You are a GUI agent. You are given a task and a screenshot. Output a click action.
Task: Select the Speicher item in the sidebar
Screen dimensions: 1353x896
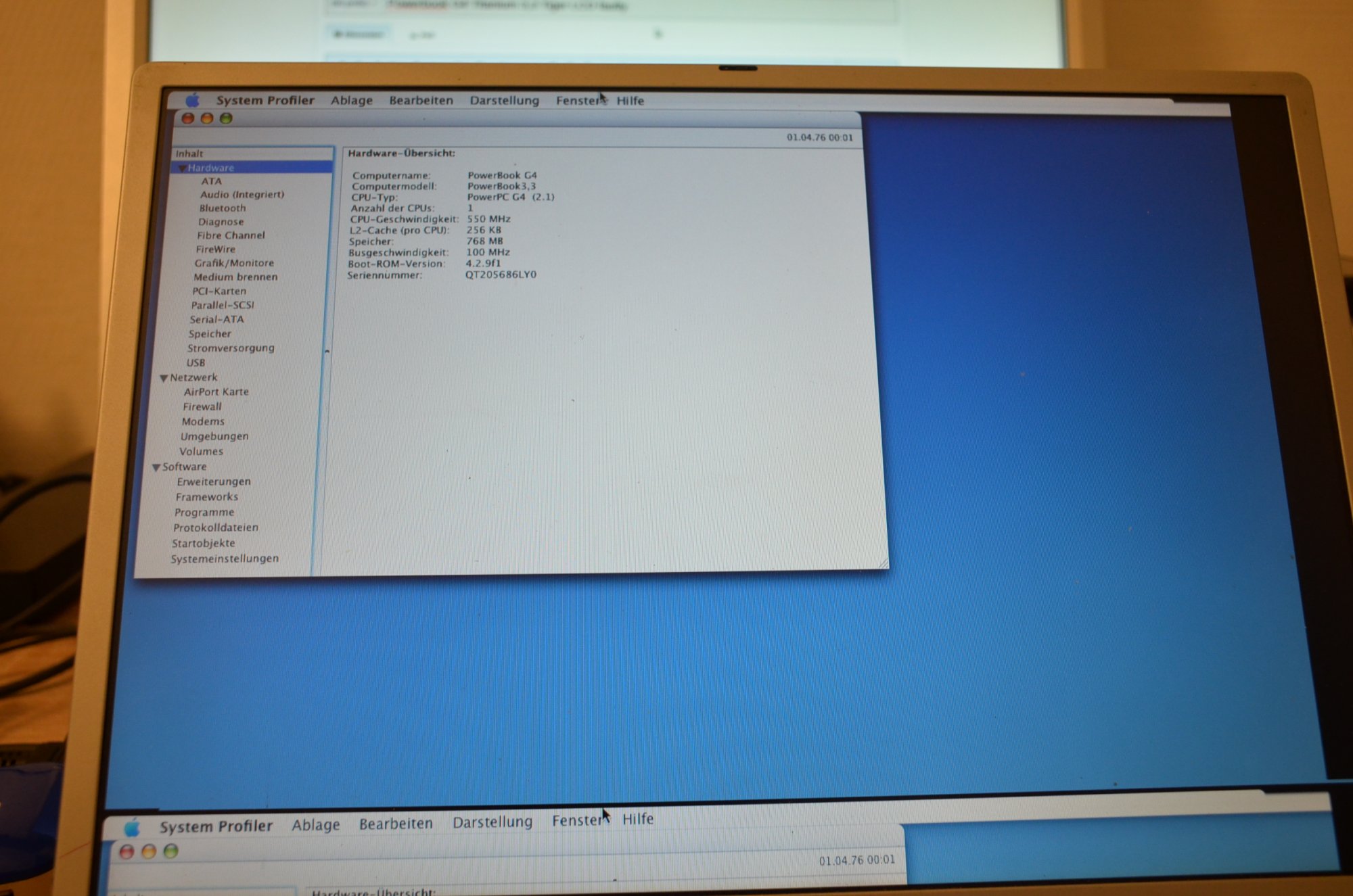click(210, 334)
